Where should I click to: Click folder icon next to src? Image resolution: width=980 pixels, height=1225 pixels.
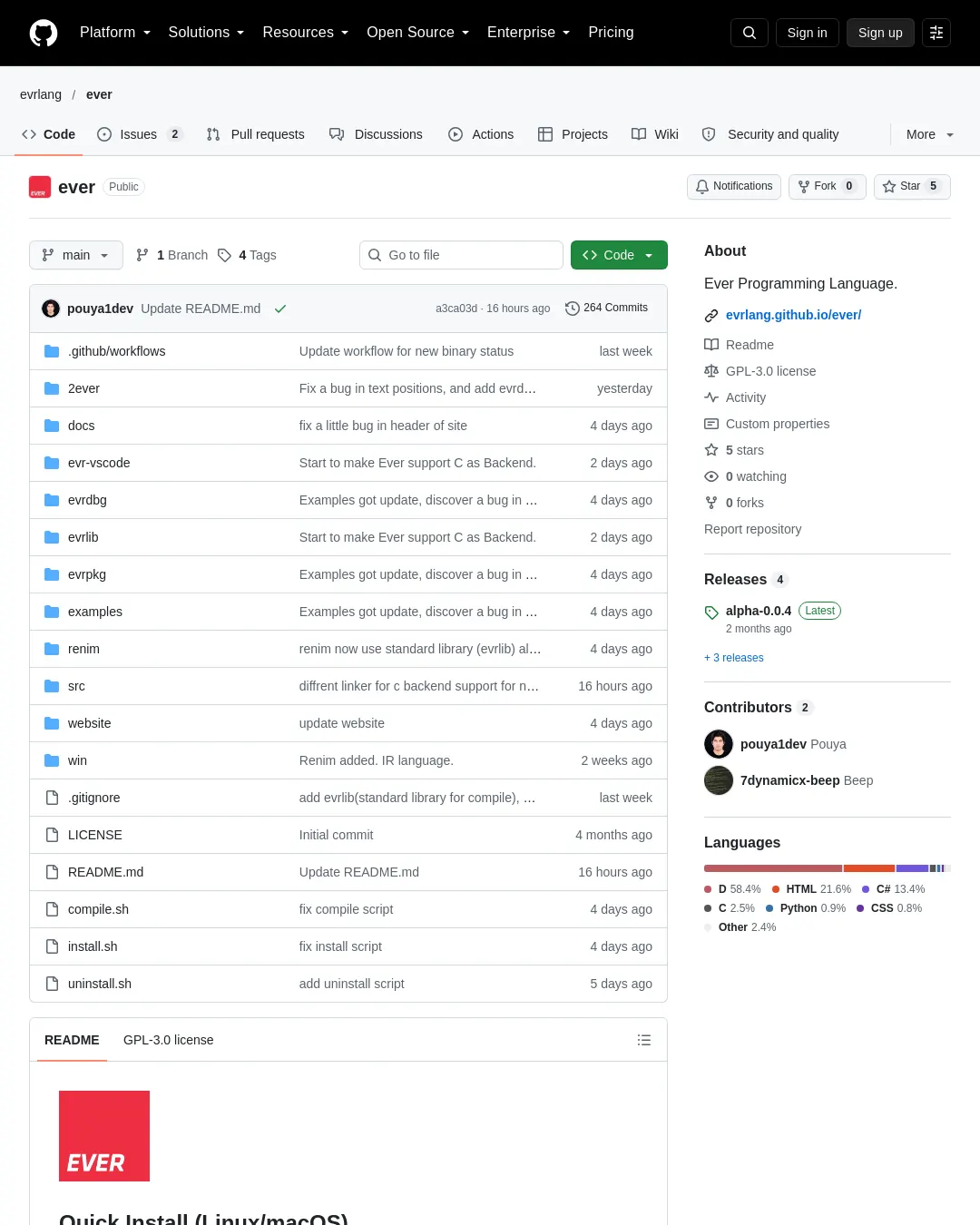pos(52,686)
